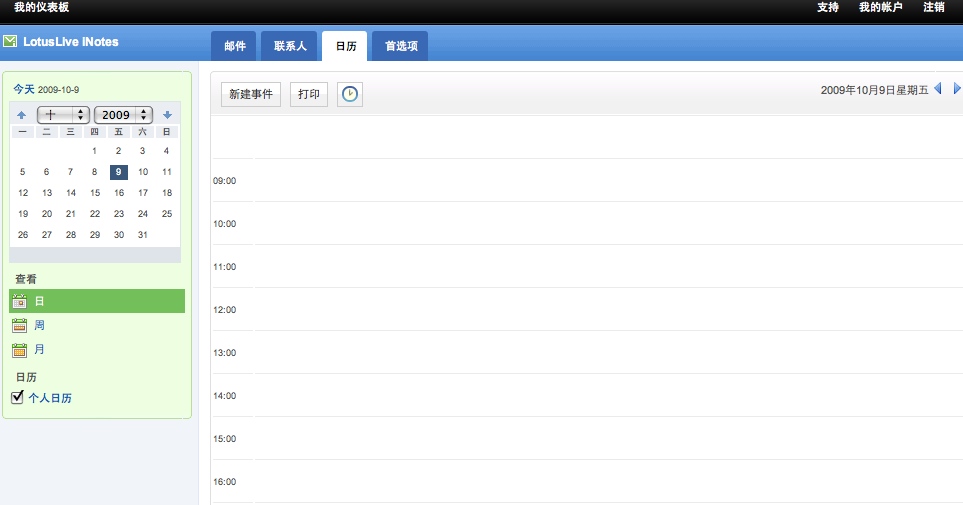Click the LotusLive iNotes mail logo icon
Image resolution: width=963 pixels, height=505 pixels.
coord(10,42)
